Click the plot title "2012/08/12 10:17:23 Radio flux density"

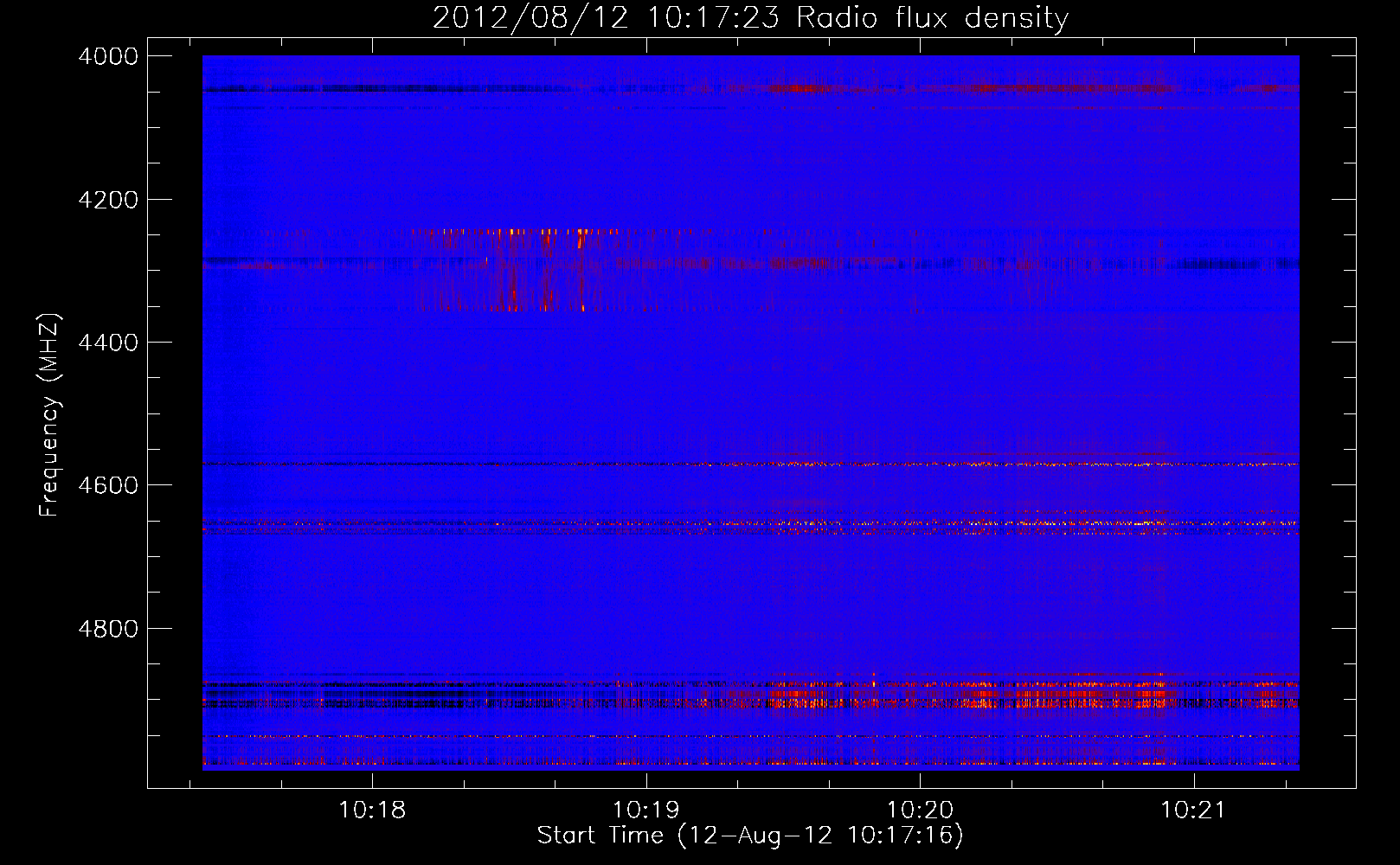(x=750, y=17)
